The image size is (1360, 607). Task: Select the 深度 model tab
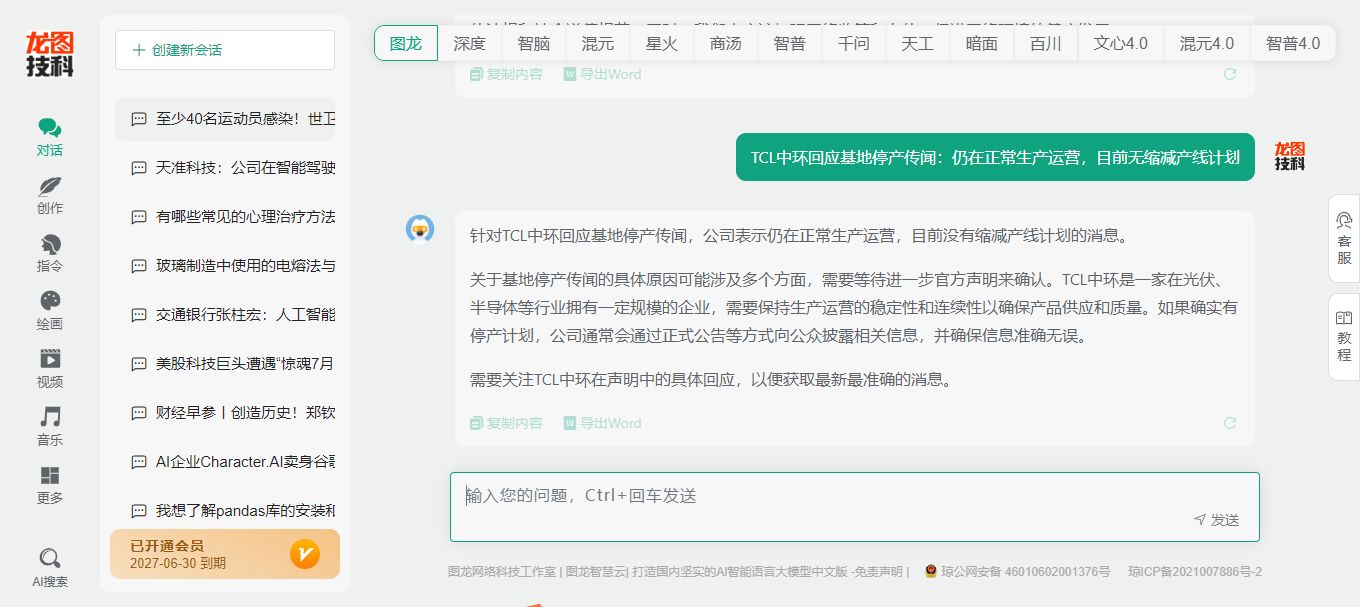click(470, 43)
